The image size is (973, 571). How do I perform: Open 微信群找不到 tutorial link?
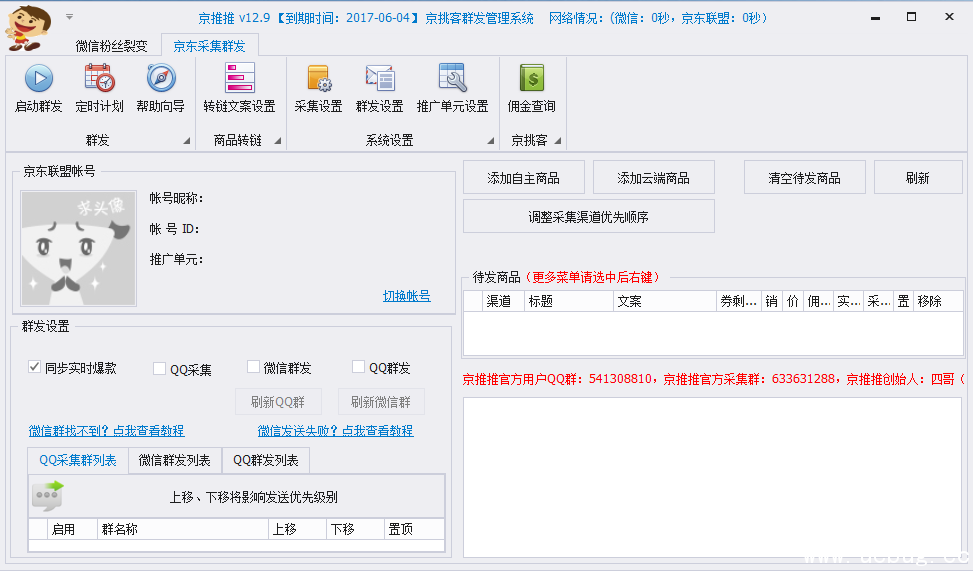106,431
